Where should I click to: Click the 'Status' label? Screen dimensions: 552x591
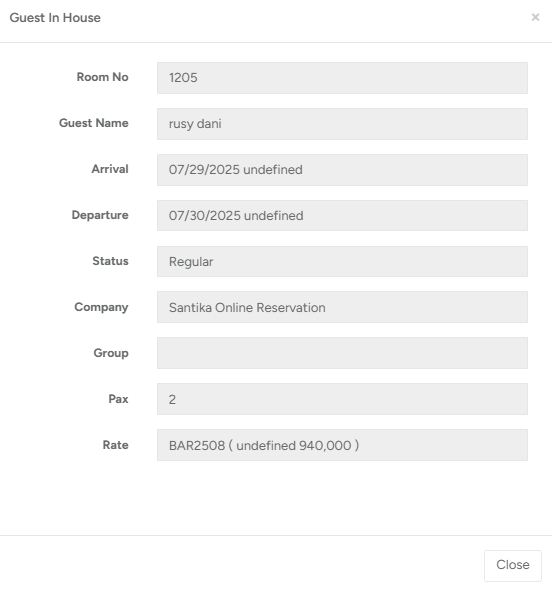(x=110, y=261)
